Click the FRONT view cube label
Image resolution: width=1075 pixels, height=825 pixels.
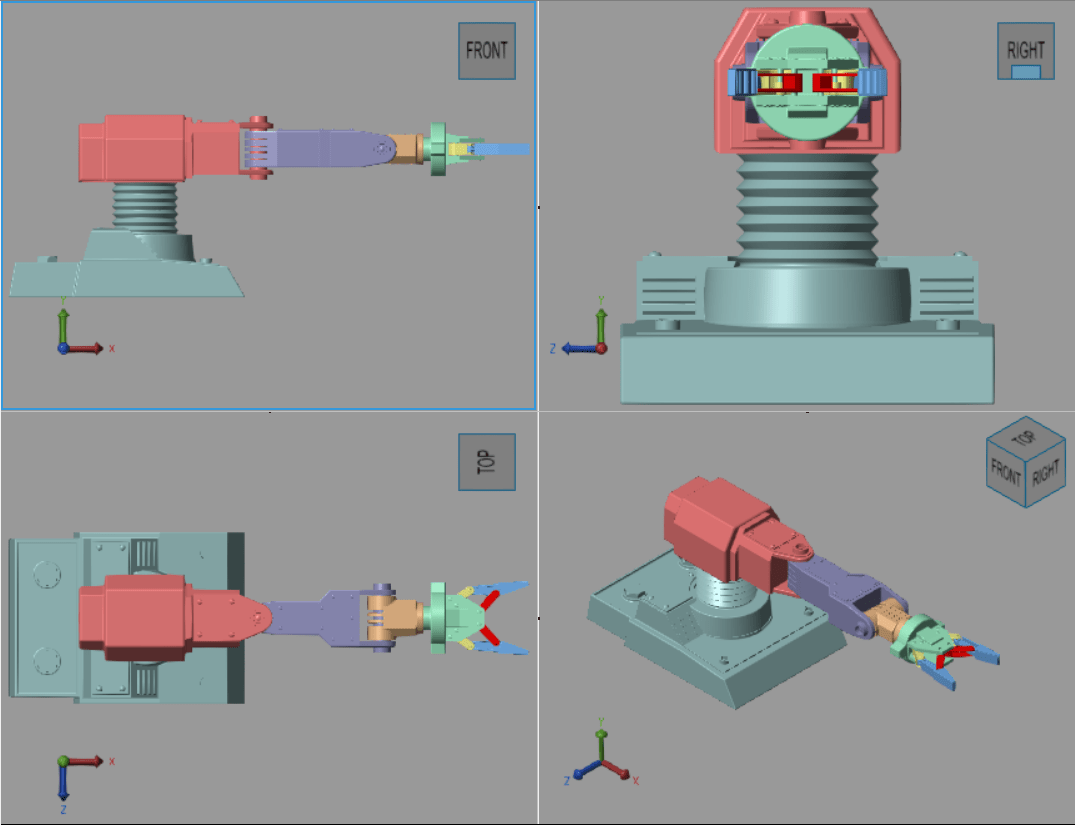tap(487, 51)
